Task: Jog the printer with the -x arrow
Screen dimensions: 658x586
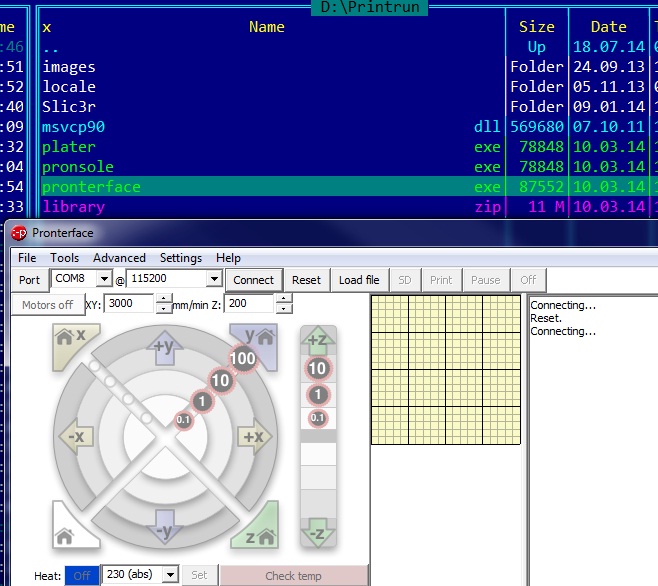Action: click(76, 437)
